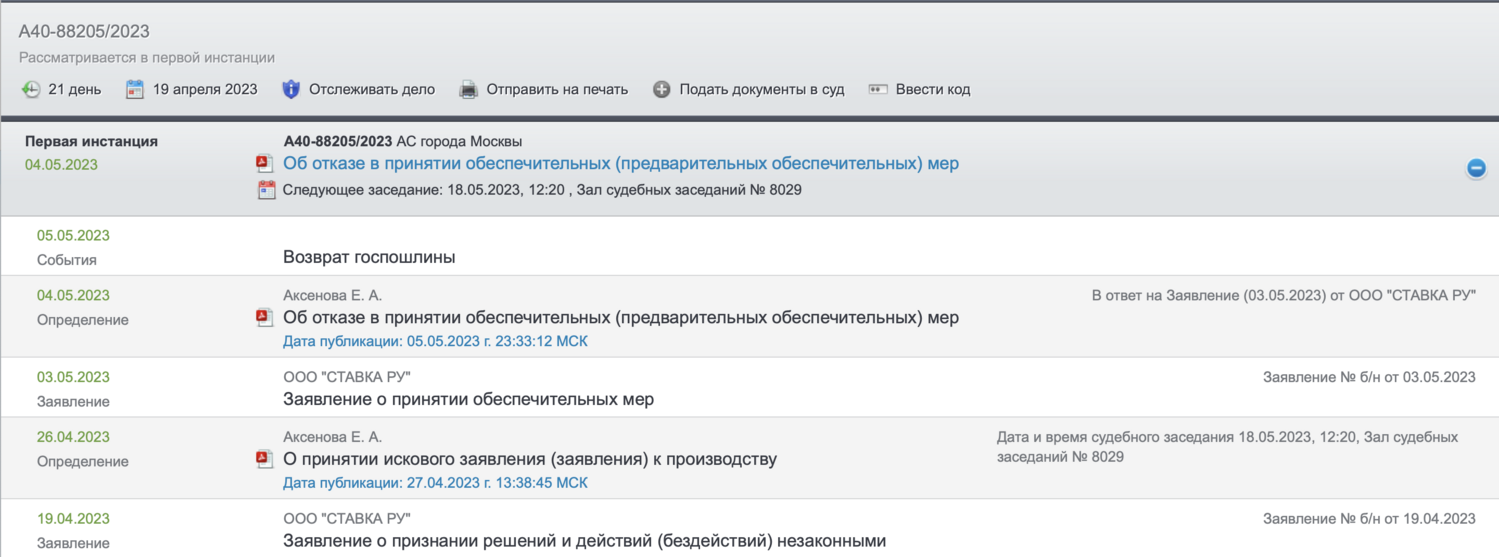Open the blue Об отказе в принятии link
This screenshot has height=557, width=1499.
click(620, 164)
